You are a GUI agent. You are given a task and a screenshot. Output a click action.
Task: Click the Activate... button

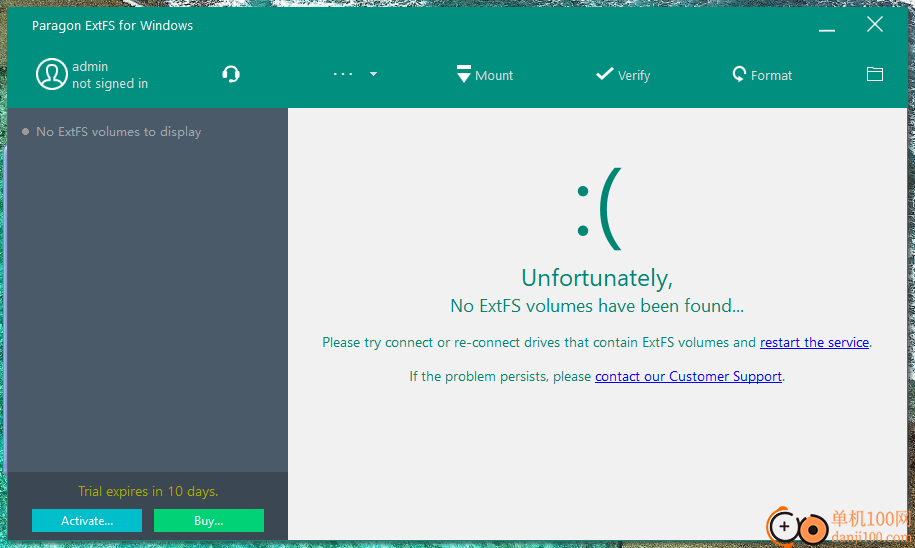(x=87, y=521)
